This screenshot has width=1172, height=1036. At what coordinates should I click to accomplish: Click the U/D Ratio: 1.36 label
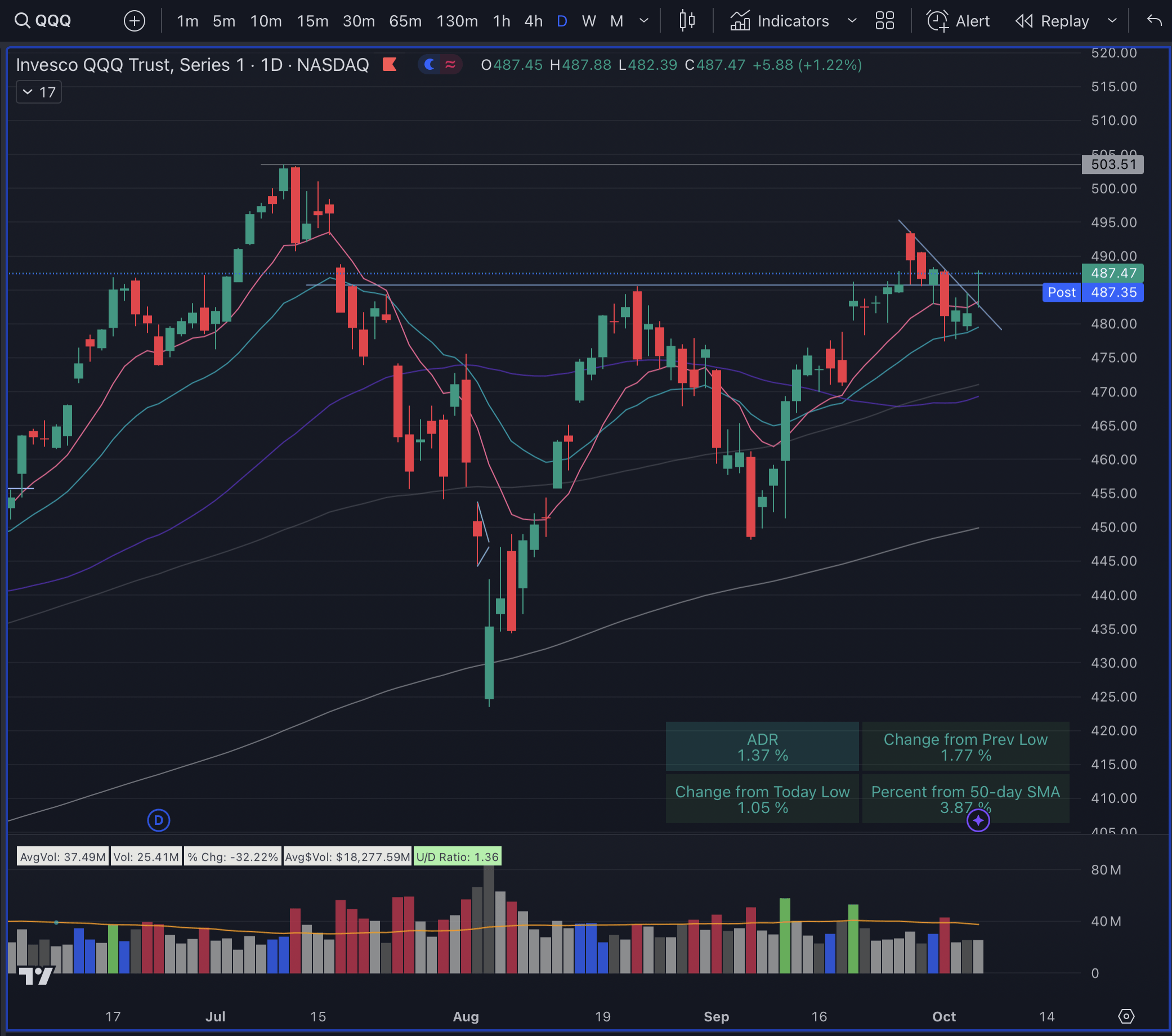click(457, 856)
